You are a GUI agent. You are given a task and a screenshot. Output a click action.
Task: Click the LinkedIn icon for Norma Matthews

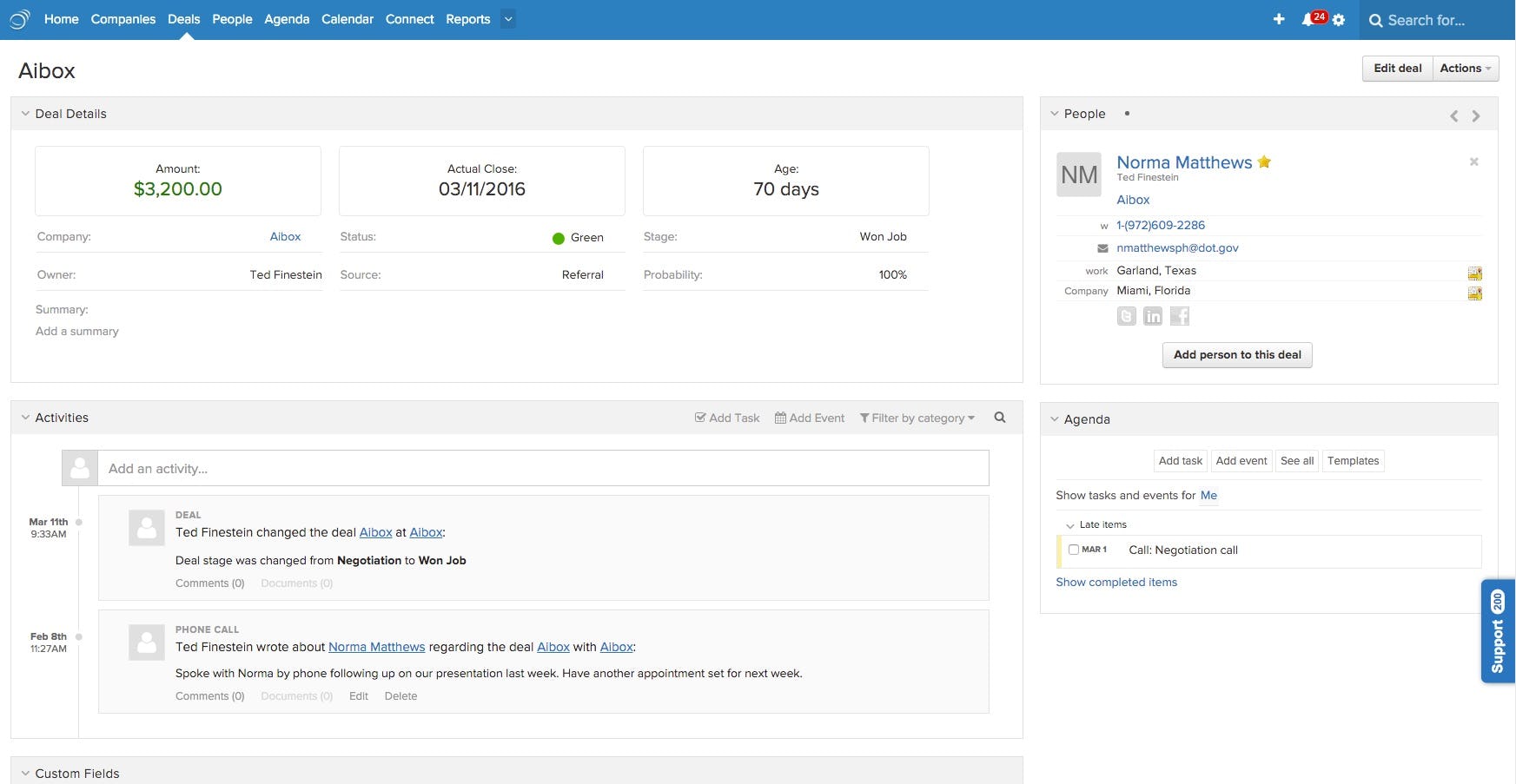point(1153,316)
